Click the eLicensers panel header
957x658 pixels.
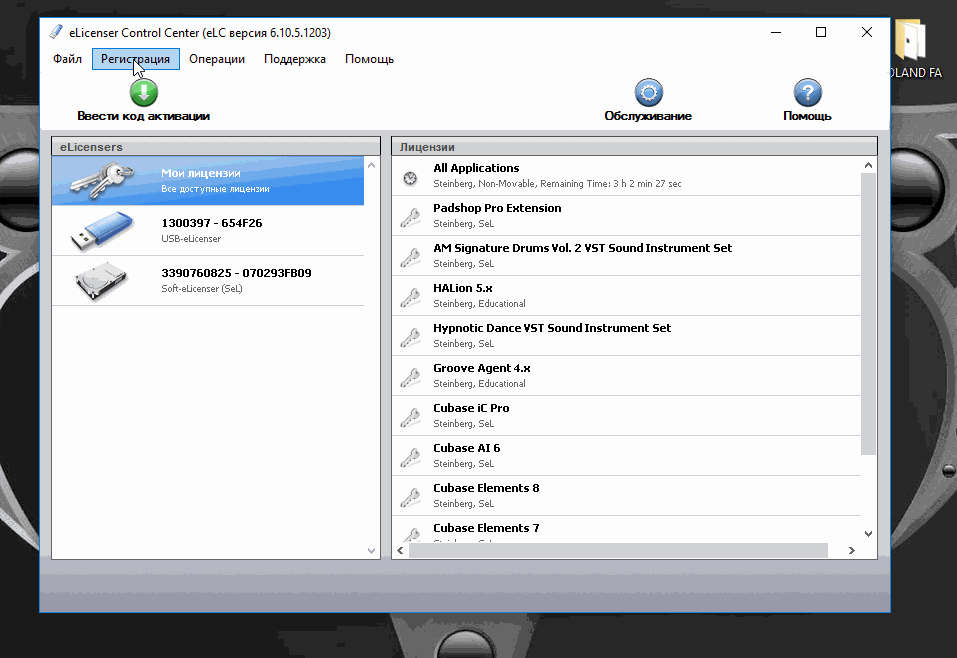tap(216, 146)
